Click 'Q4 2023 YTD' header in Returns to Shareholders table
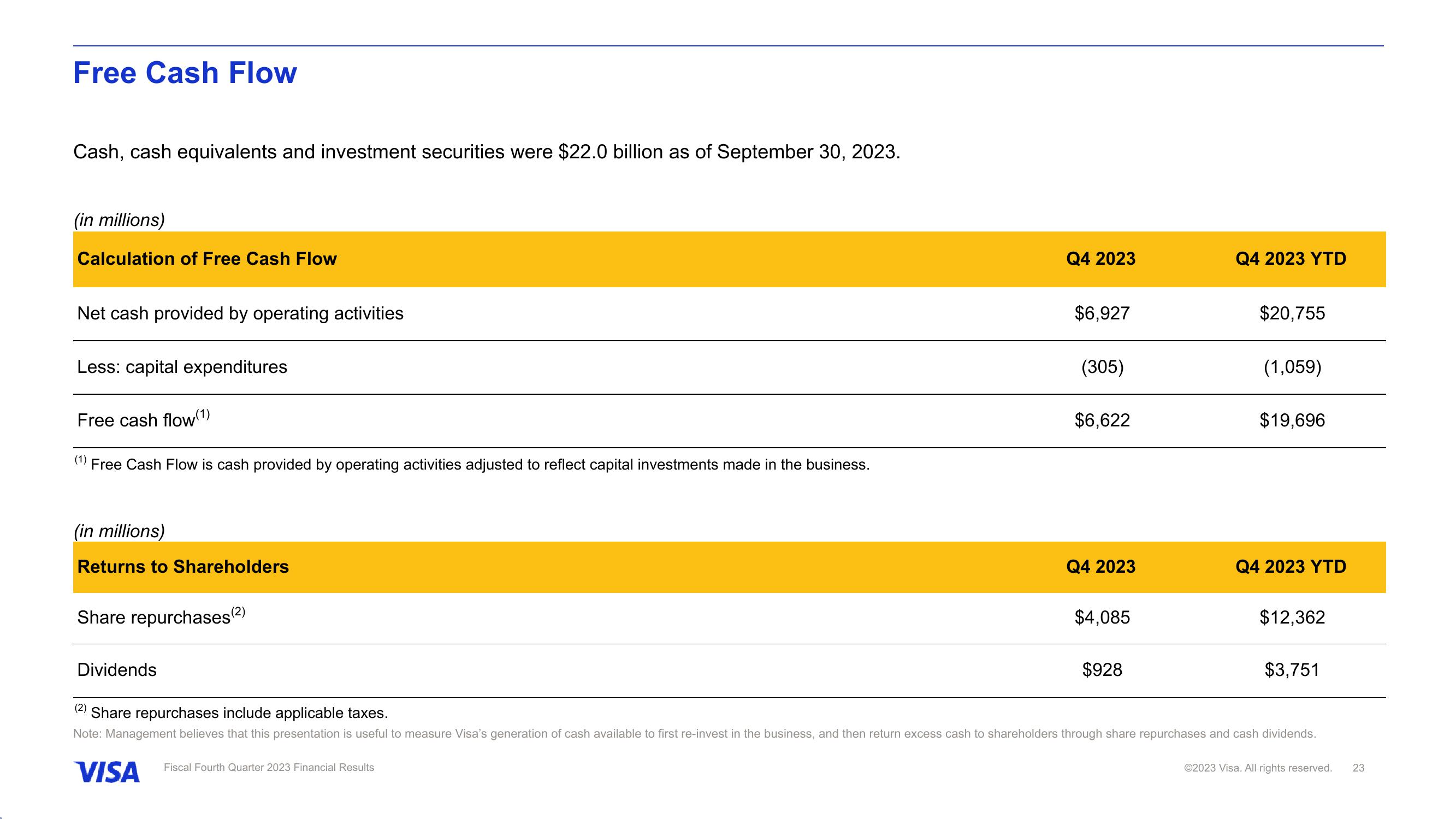1456x819 pixels. (x=1291, y=567)
